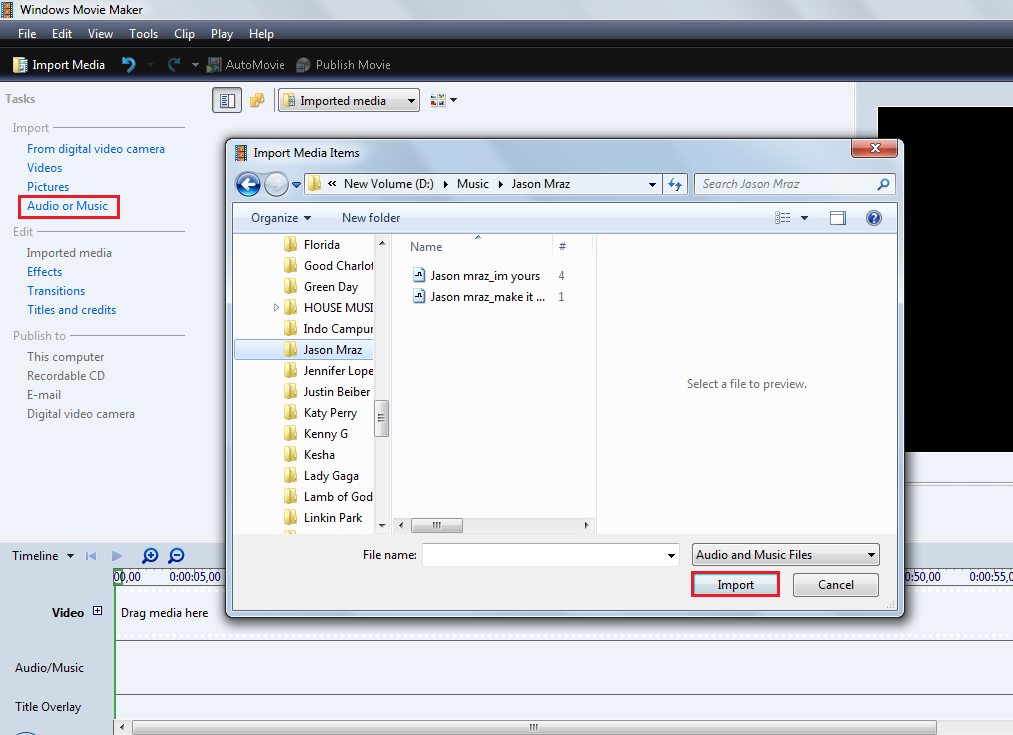This screenshot has height=735, width=1013.
Task: Click the Titles and credits link
Action: (x=72, y=310)
